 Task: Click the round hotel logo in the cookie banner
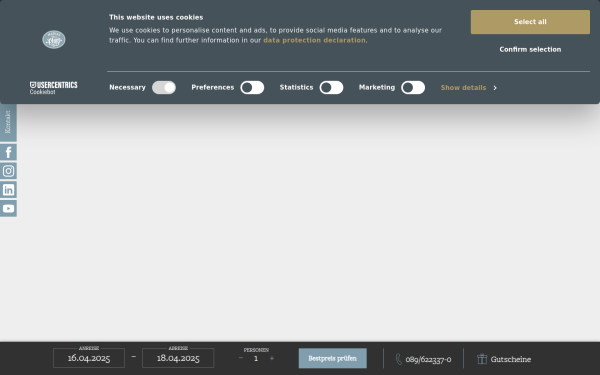[x=54, y=39]
